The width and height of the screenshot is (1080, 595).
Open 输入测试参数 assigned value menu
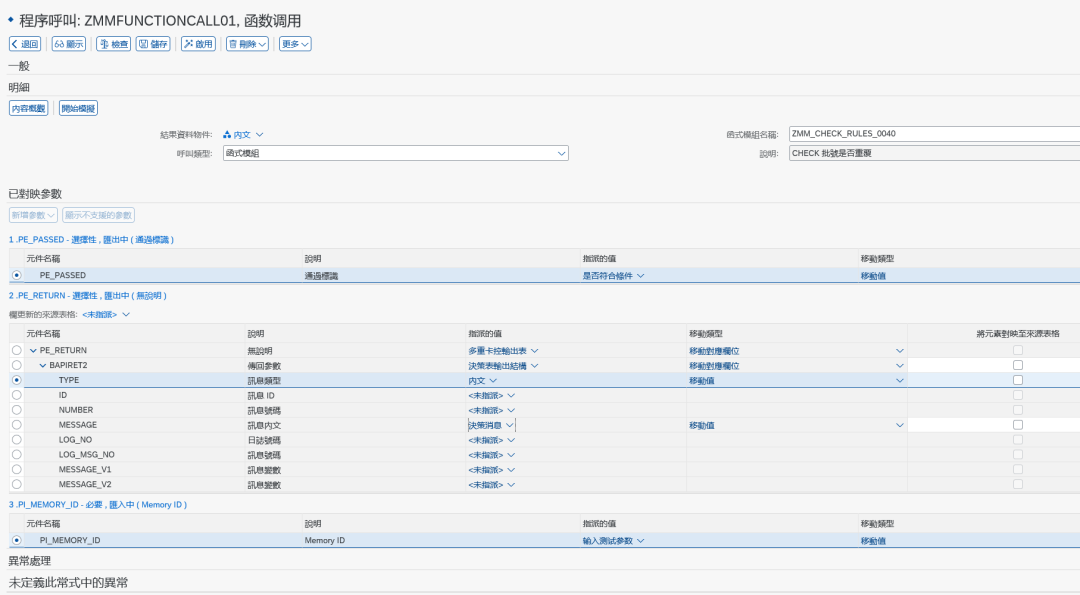[613, 541]
